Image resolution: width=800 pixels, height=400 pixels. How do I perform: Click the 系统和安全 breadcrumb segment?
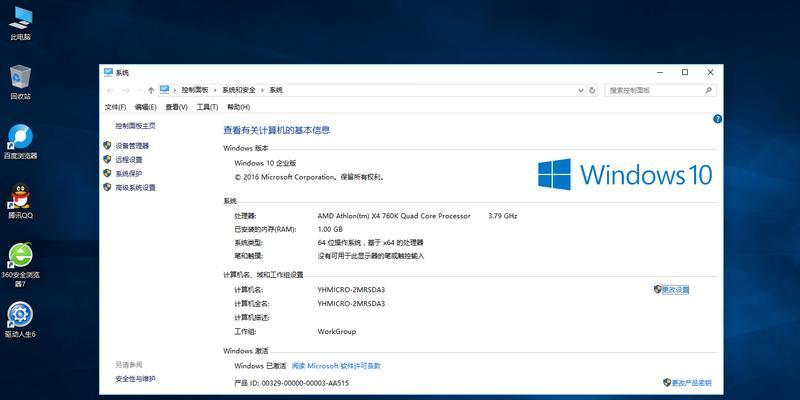coord(238,90)
